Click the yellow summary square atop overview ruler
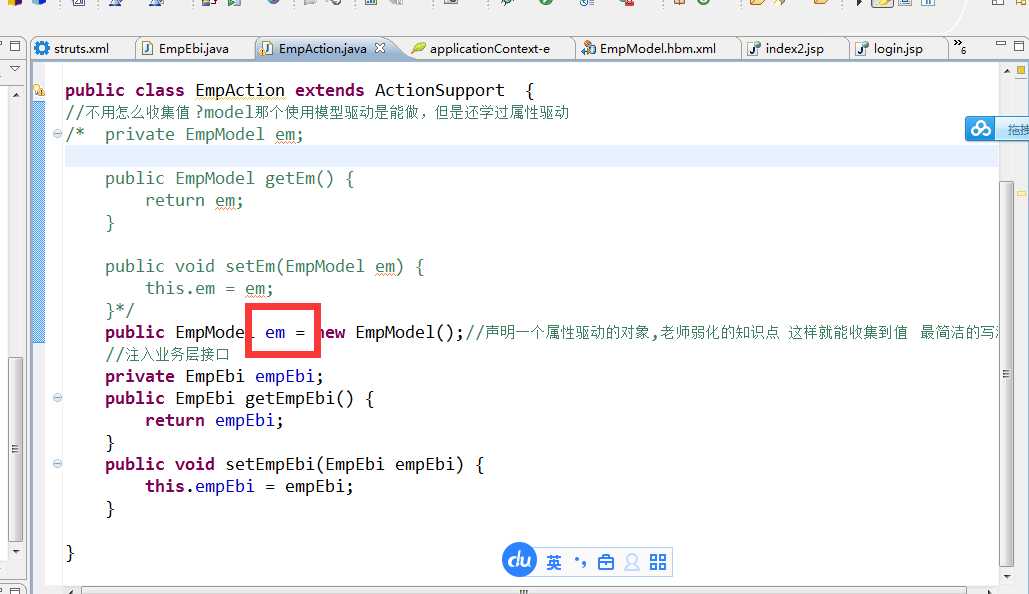 [x=1021, y=70]
